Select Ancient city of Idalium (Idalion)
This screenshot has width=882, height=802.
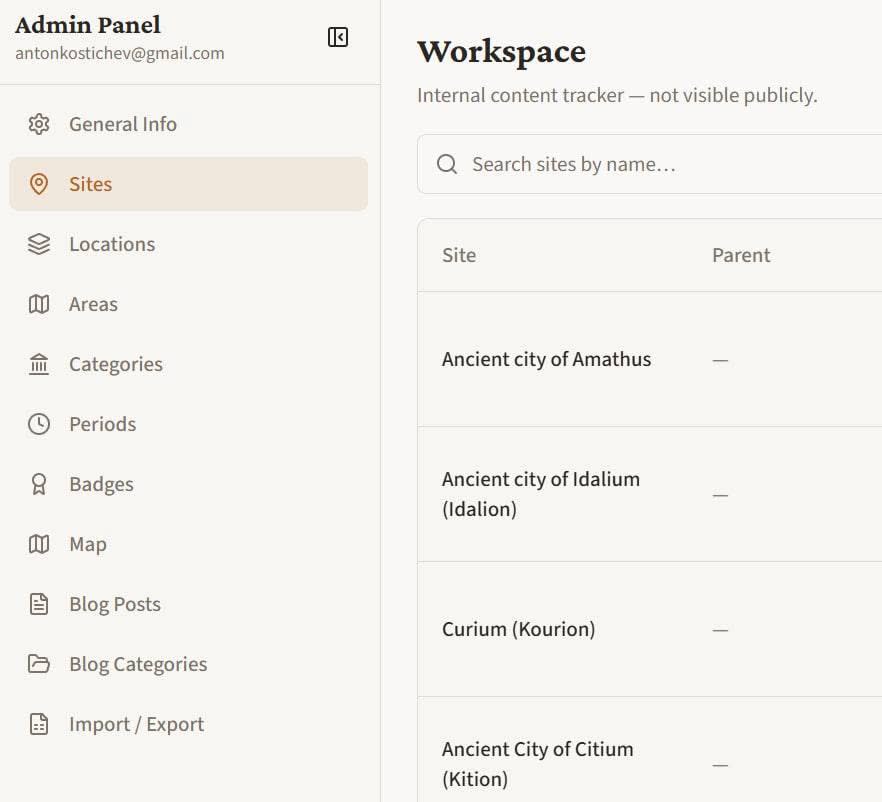pyautogui.click(x=650, y=494)
